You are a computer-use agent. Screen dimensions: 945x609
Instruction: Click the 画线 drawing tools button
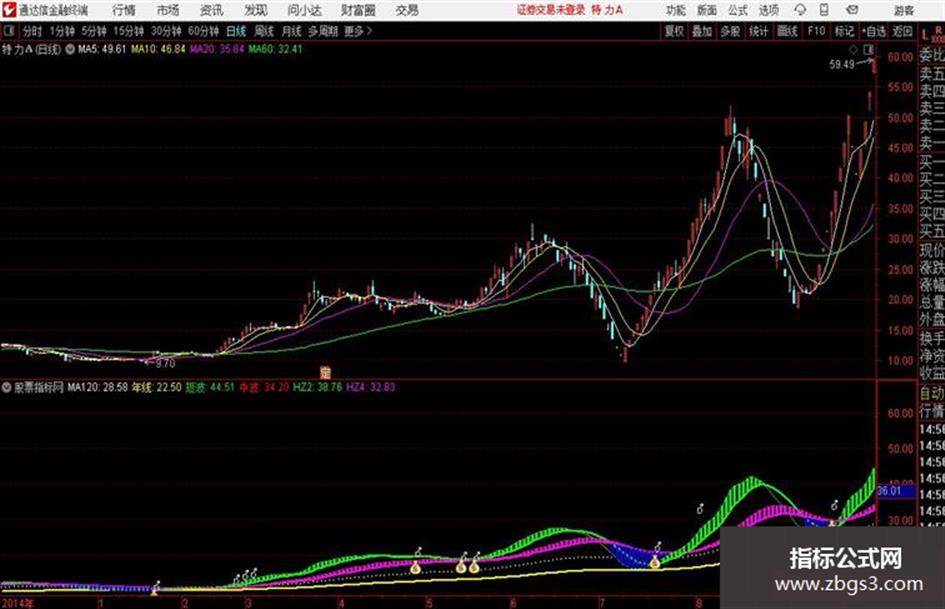pyautogui.click(x=787, y=31)
